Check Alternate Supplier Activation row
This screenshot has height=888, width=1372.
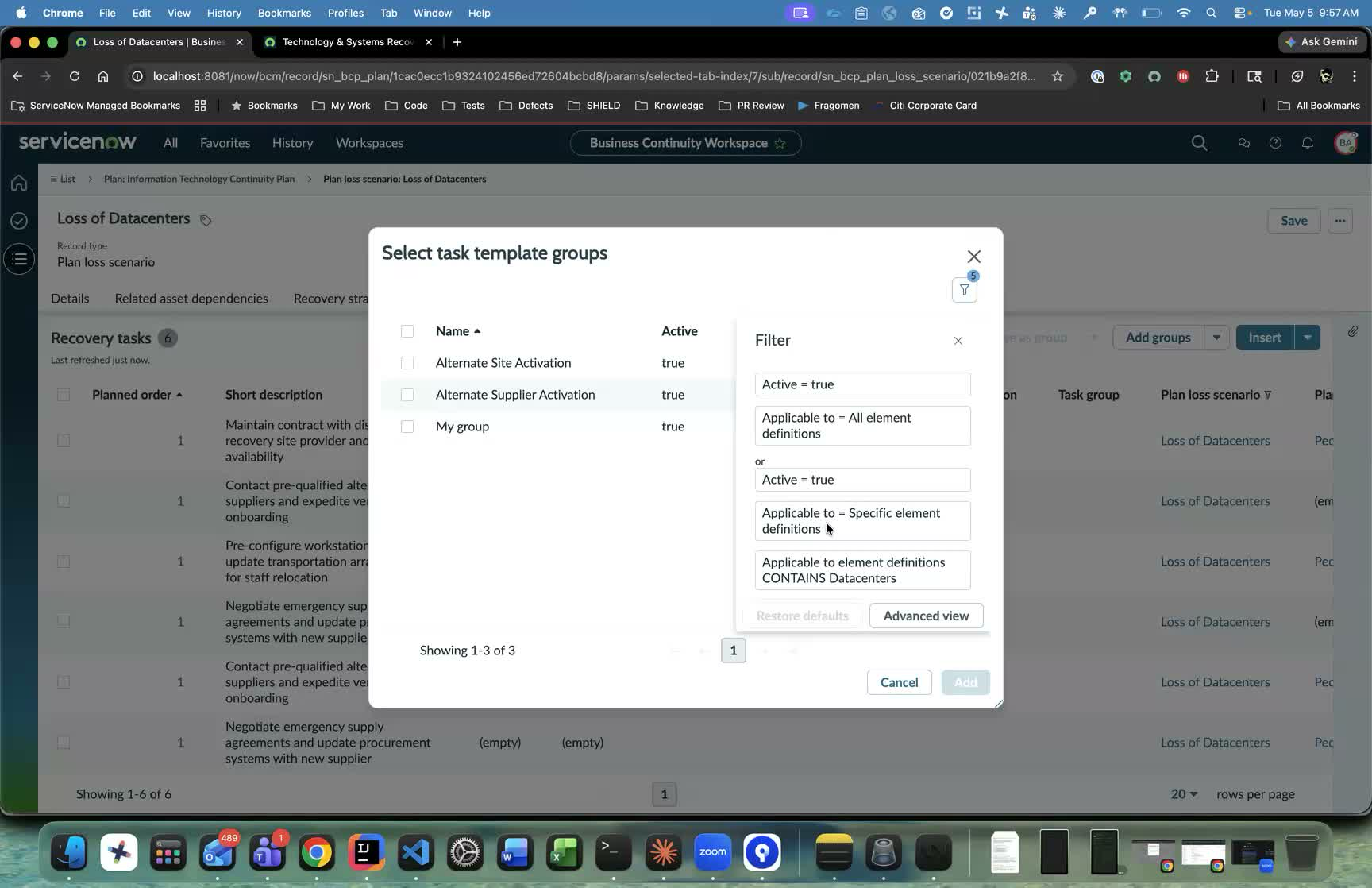click(407, 395)
